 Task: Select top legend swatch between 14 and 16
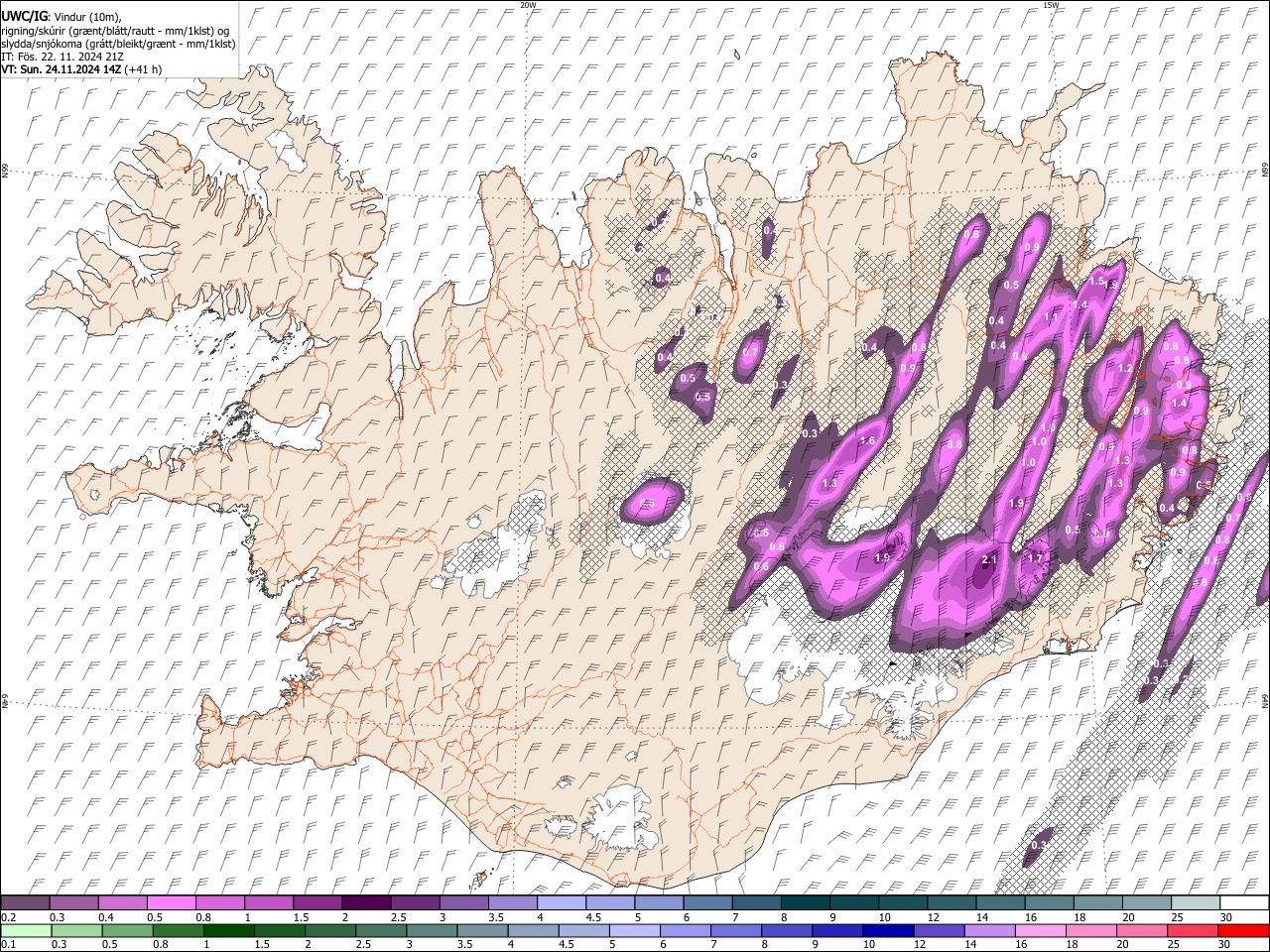(1000, 903)
